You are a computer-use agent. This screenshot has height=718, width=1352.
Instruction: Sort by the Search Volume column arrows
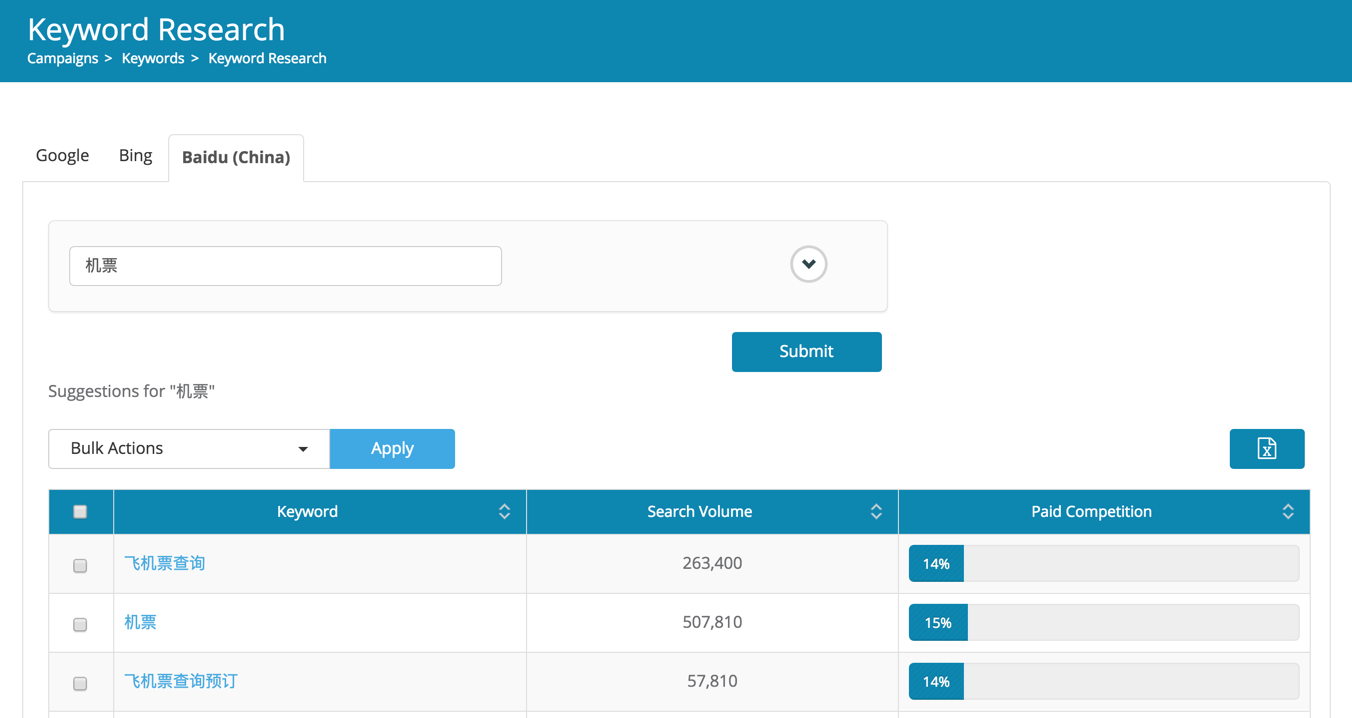pos(876,512)
